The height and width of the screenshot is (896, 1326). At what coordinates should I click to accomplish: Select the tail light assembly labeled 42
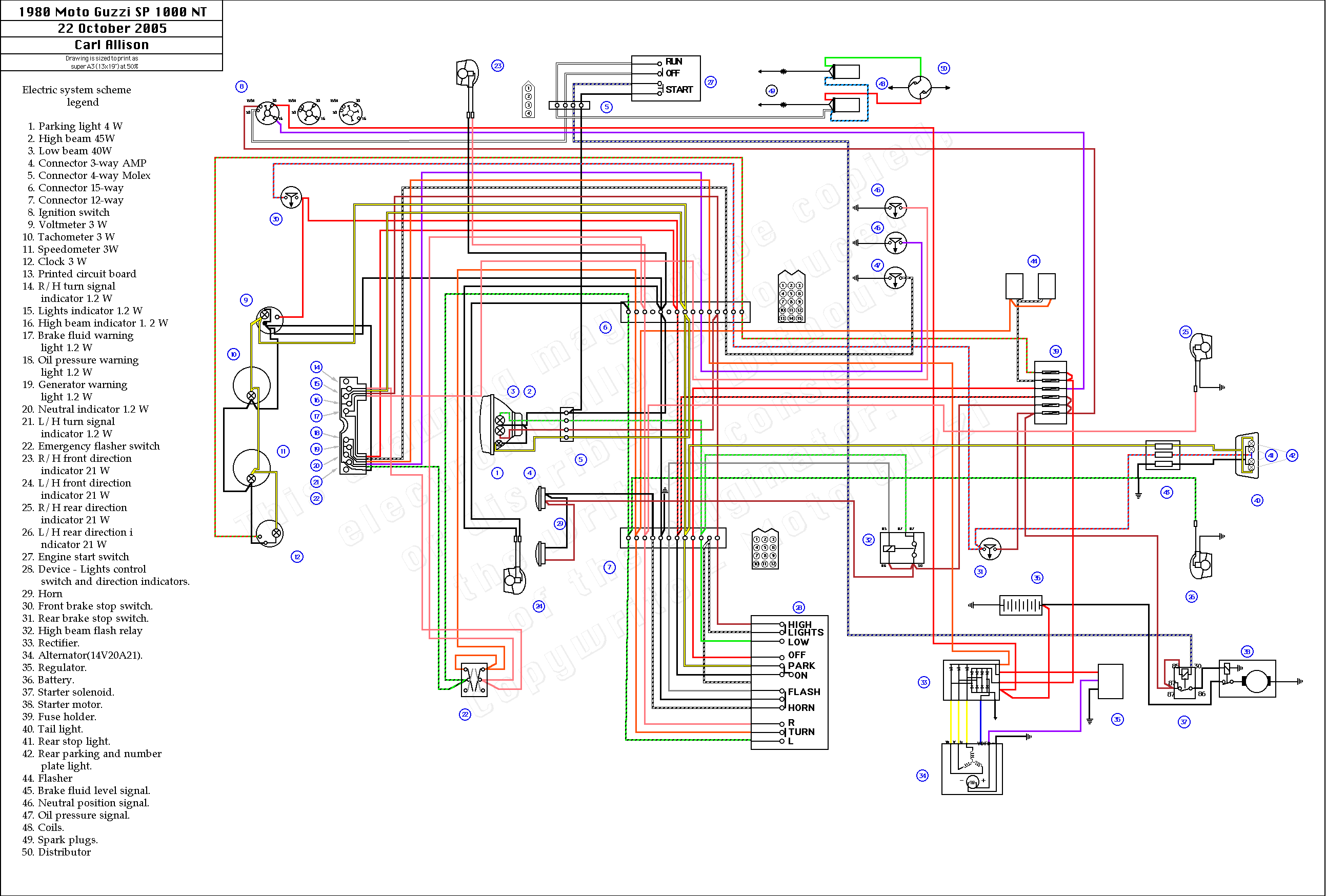pos(1247,455)
